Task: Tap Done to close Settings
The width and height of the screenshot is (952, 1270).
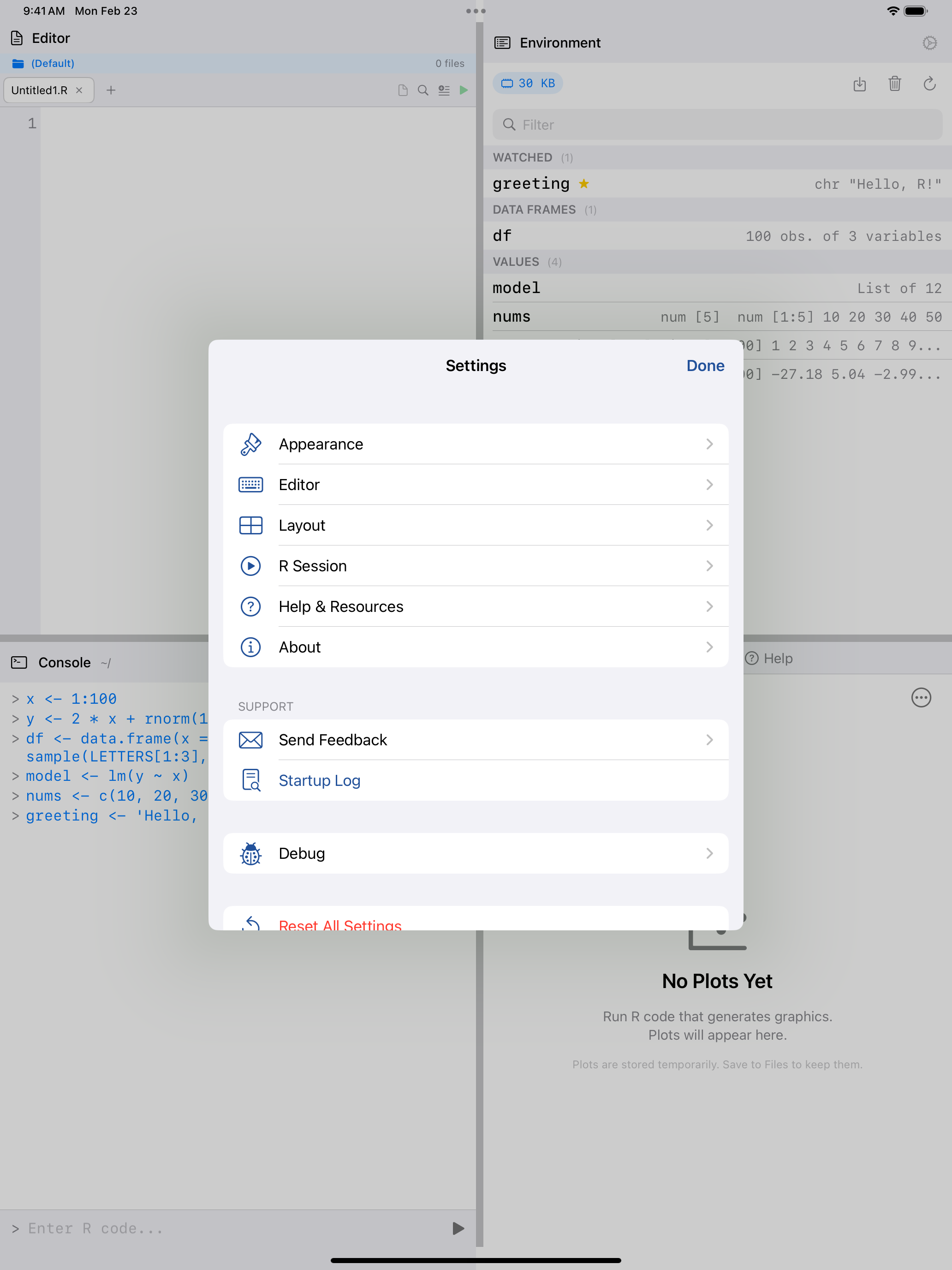Action: (x=705, y=366)
